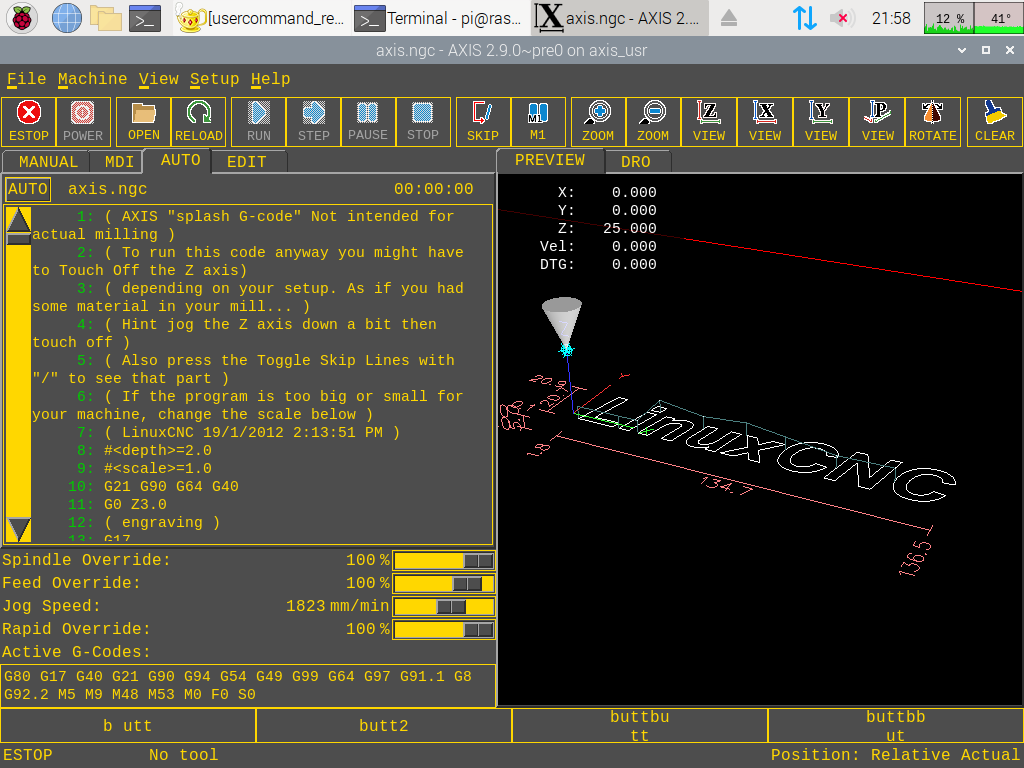
Task: Click 'Position: Relative Actual' status text
Action: (x=895, y=755)
